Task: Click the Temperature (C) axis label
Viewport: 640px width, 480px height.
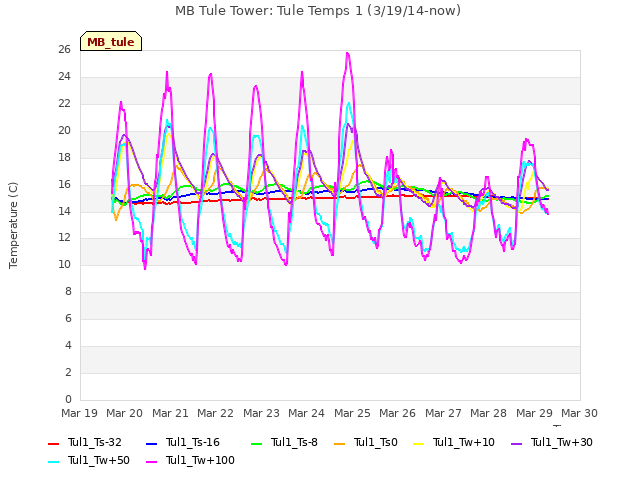Action: point(13,225)
